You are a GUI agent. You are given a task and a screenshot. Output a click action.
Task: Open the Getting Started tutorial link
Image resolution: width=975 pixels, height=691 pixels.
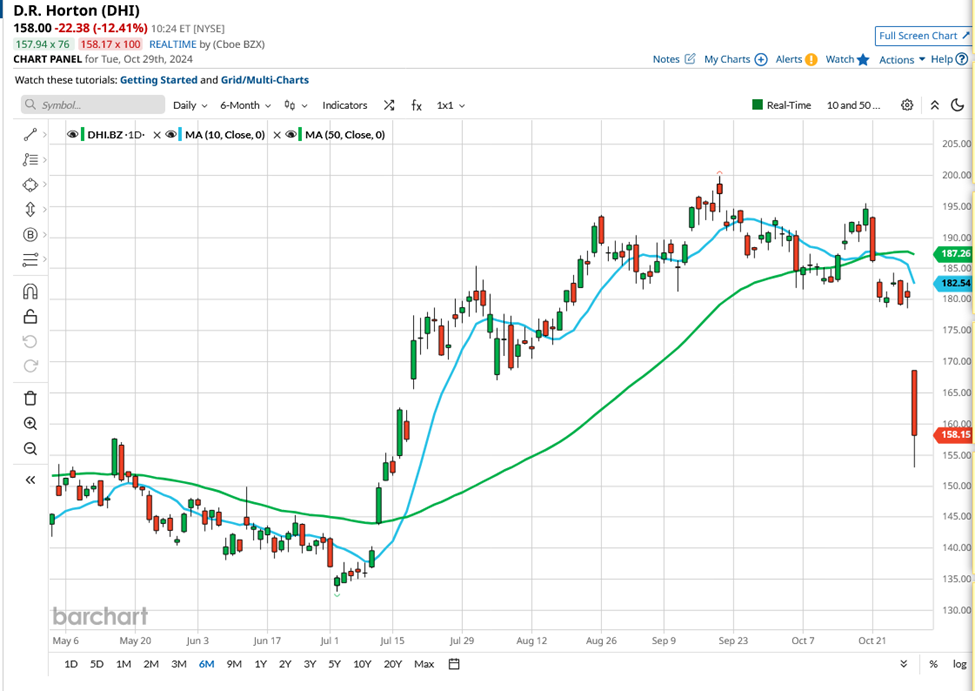158,80
